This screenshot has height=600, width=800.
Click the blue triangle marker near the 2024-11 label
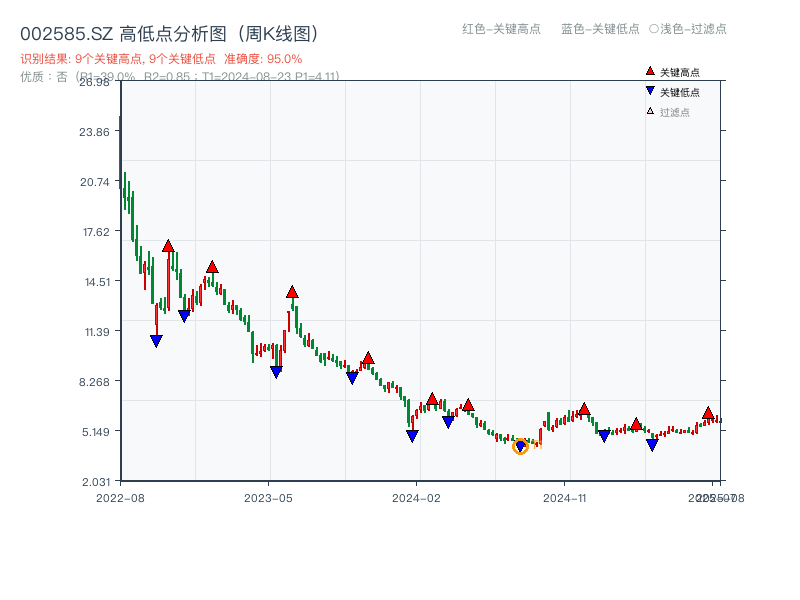click(602, 435)
